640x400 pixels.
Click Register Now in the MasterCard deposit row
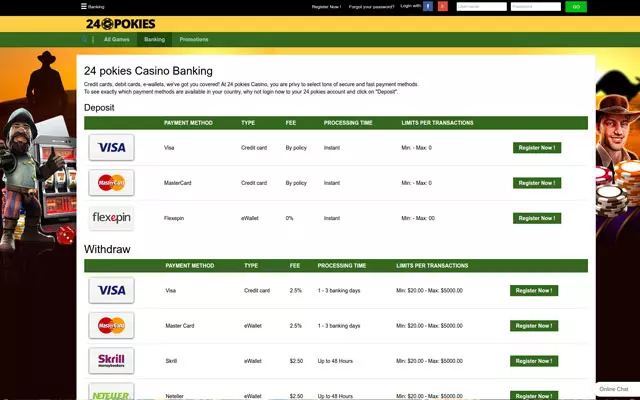click(537, 183)
